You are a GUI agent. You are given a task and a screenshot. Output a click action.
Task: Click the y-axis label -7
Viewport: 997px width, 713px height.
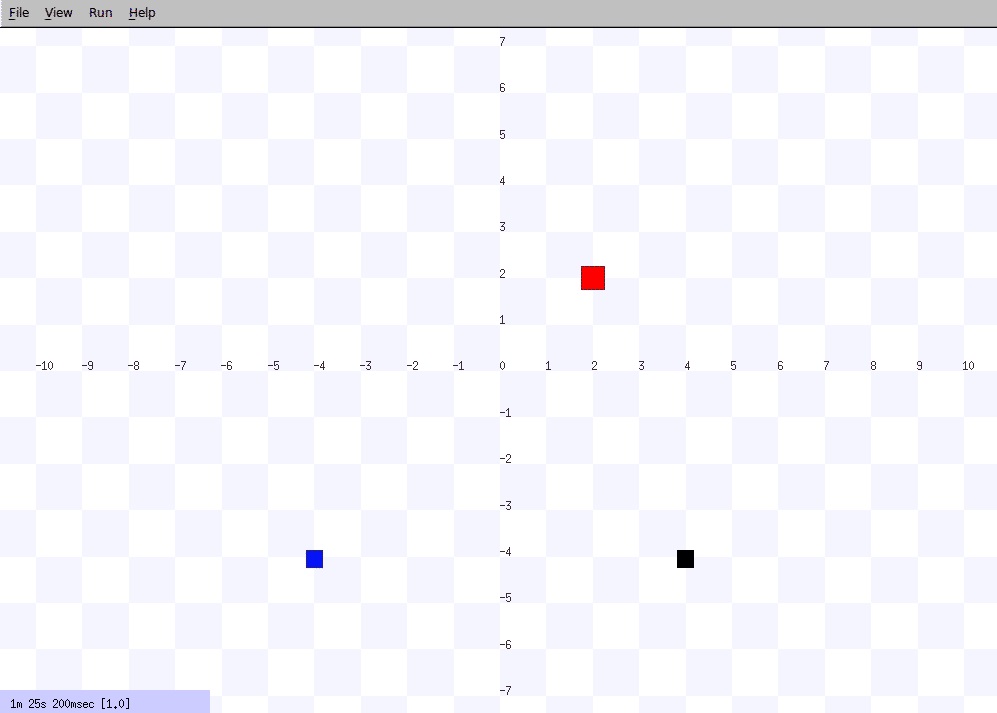[x=505, y=691]
